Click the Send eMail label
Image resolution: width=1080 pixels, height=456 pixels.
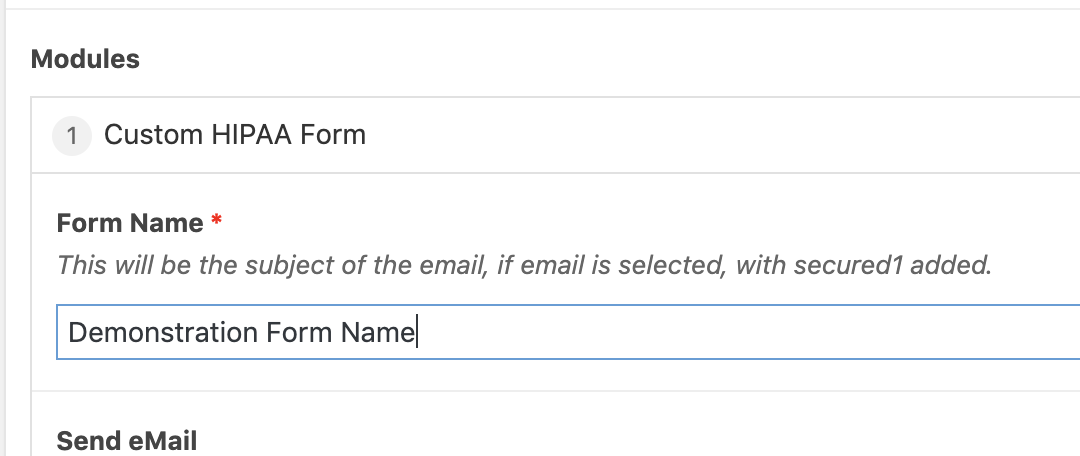[x=127, y=441]
